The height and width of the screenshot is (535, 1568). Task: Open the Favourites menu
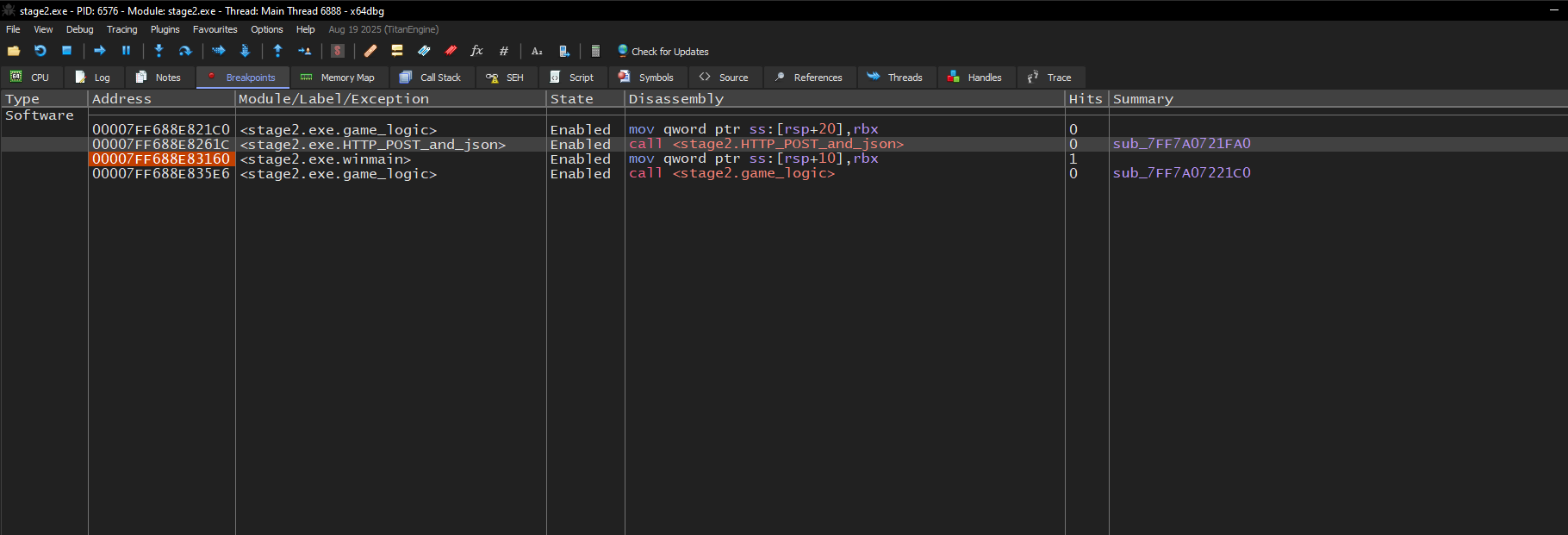coord(215,29)
